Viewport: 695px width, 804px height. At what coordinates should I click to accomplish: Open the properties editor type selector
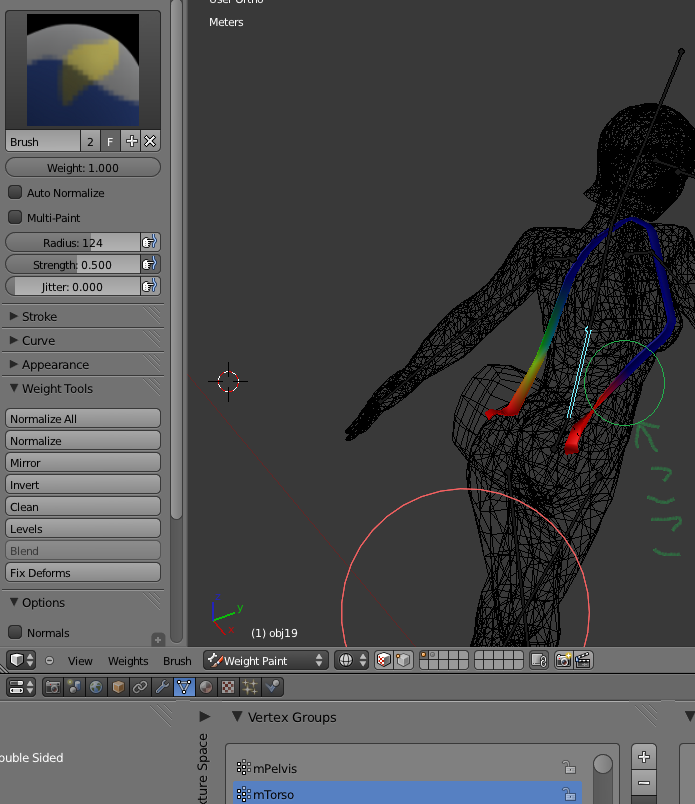click(21, 687)
